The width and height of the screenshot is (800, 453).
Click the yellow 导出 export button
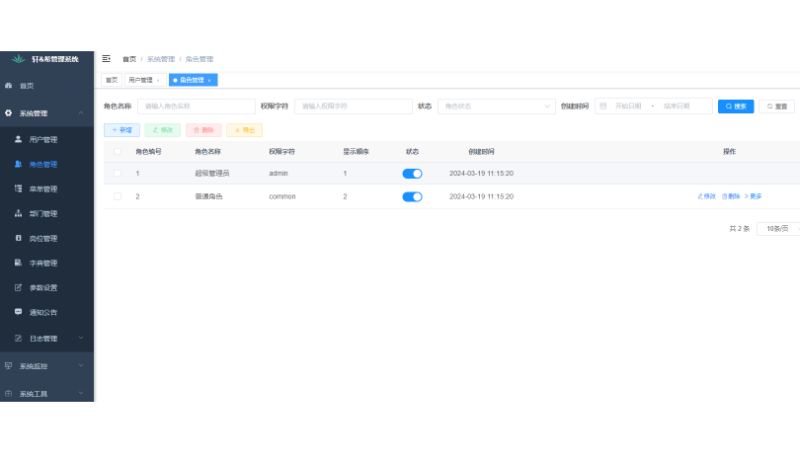coord(244,130)
